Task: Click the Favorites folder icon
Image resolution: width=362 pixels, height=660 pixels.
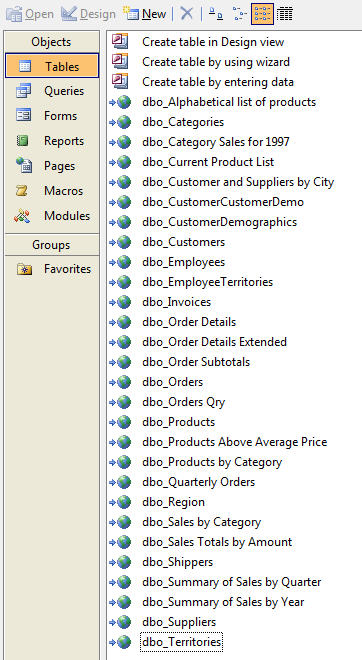Action: pos(25,269)
